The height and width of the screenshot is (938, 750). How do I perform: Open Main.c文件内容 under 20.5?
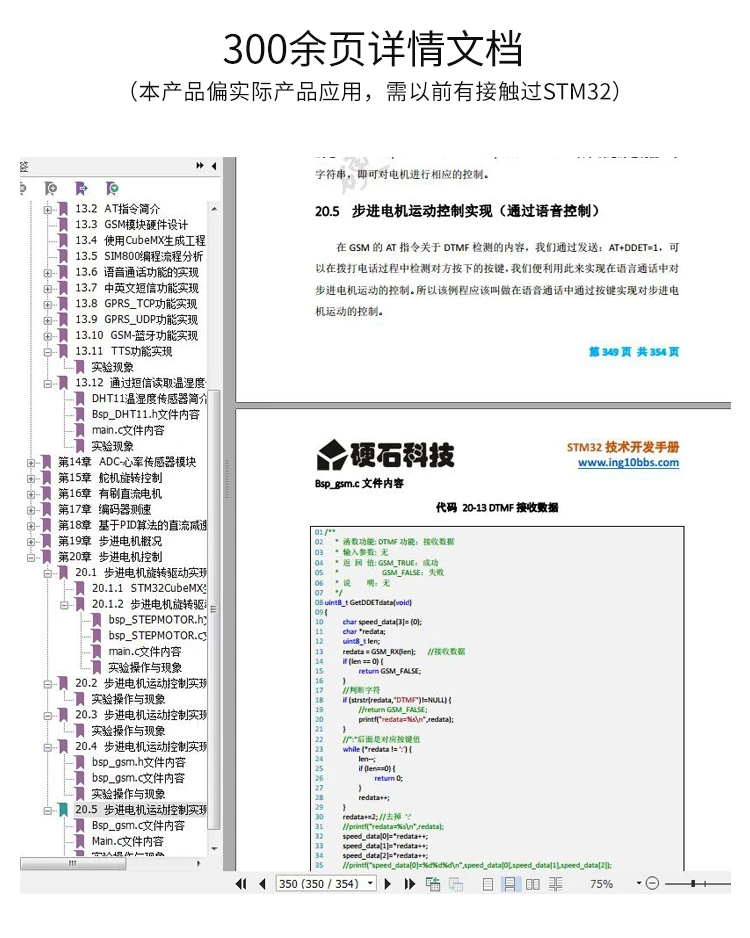tap(127, 841)
